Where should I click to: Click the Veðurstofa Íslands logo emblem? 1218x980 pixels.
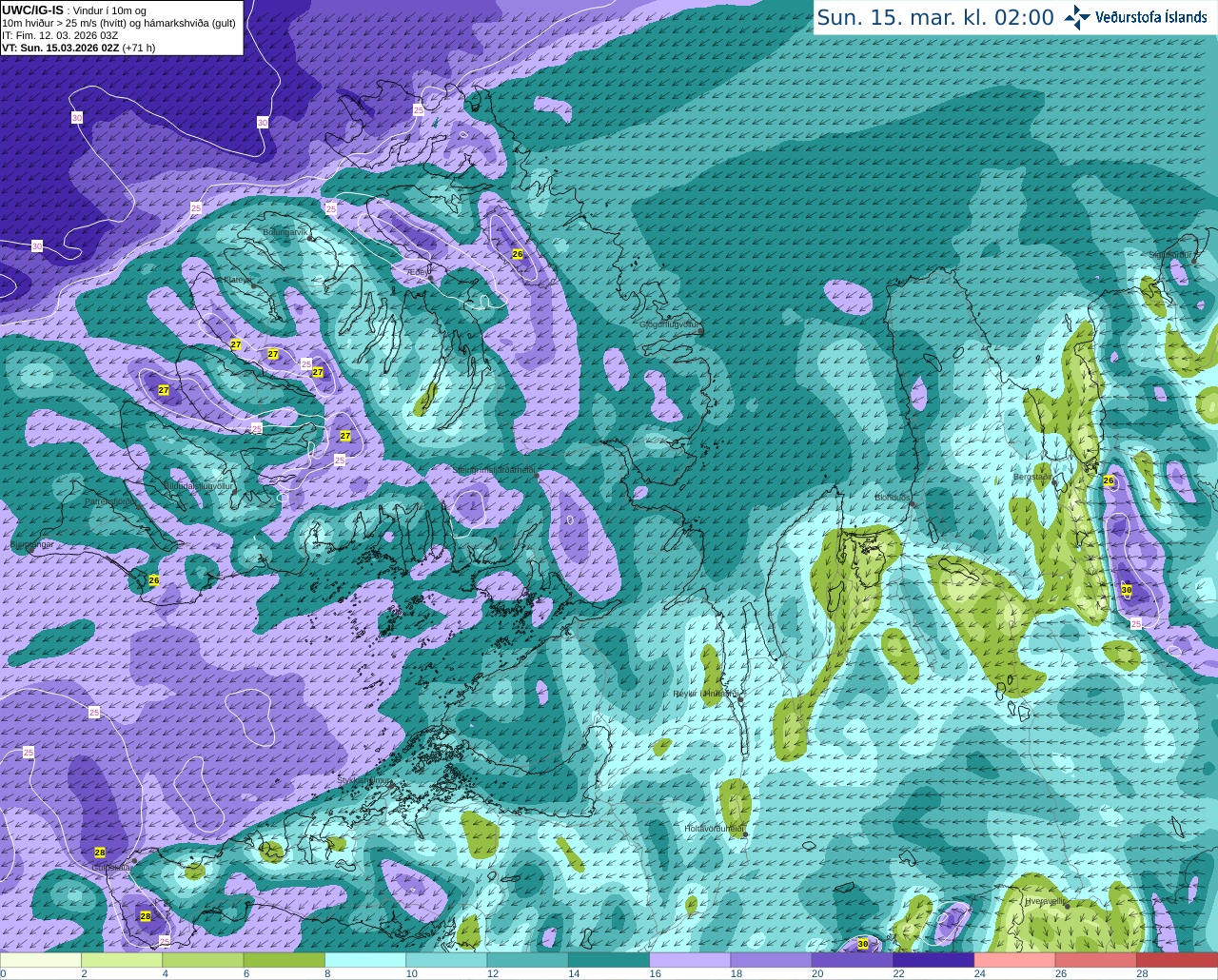(1077, 17)
